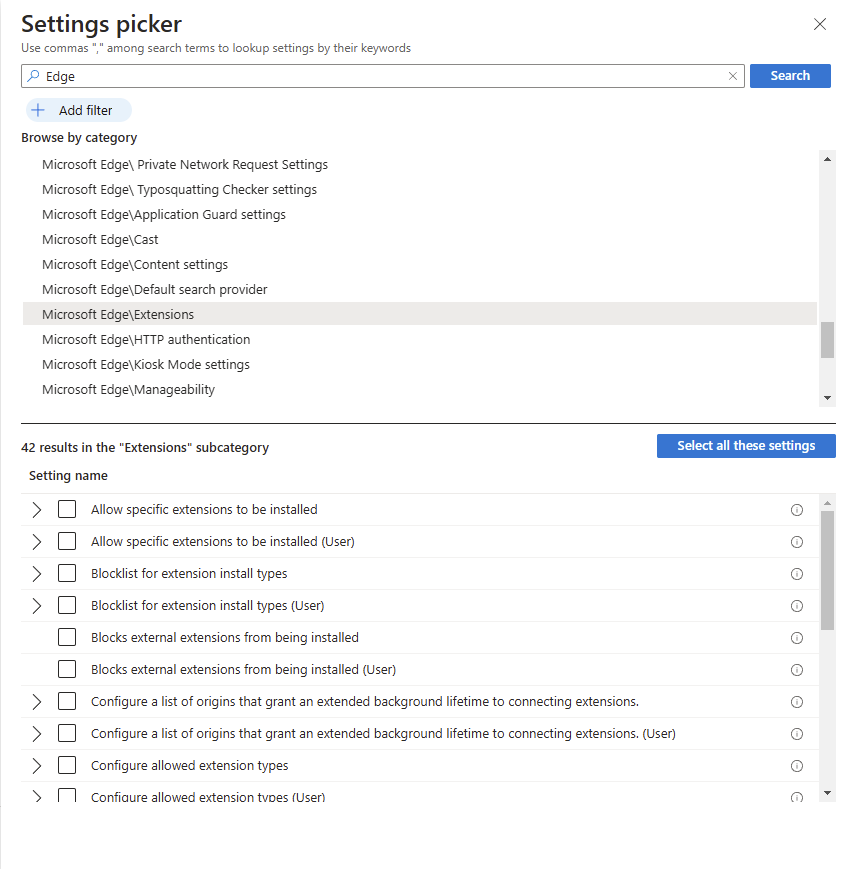Screen dimensions: 853x869
Task: Open Microsoft Edge\Kiosk Mode settings category
Action: (x=146, y=365)
